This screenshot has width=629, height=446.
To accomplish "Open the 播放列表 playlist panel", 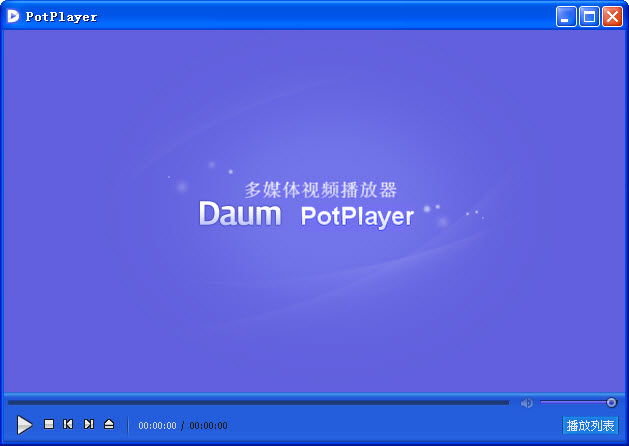I will pyautogui.click(x=590, y=426).
